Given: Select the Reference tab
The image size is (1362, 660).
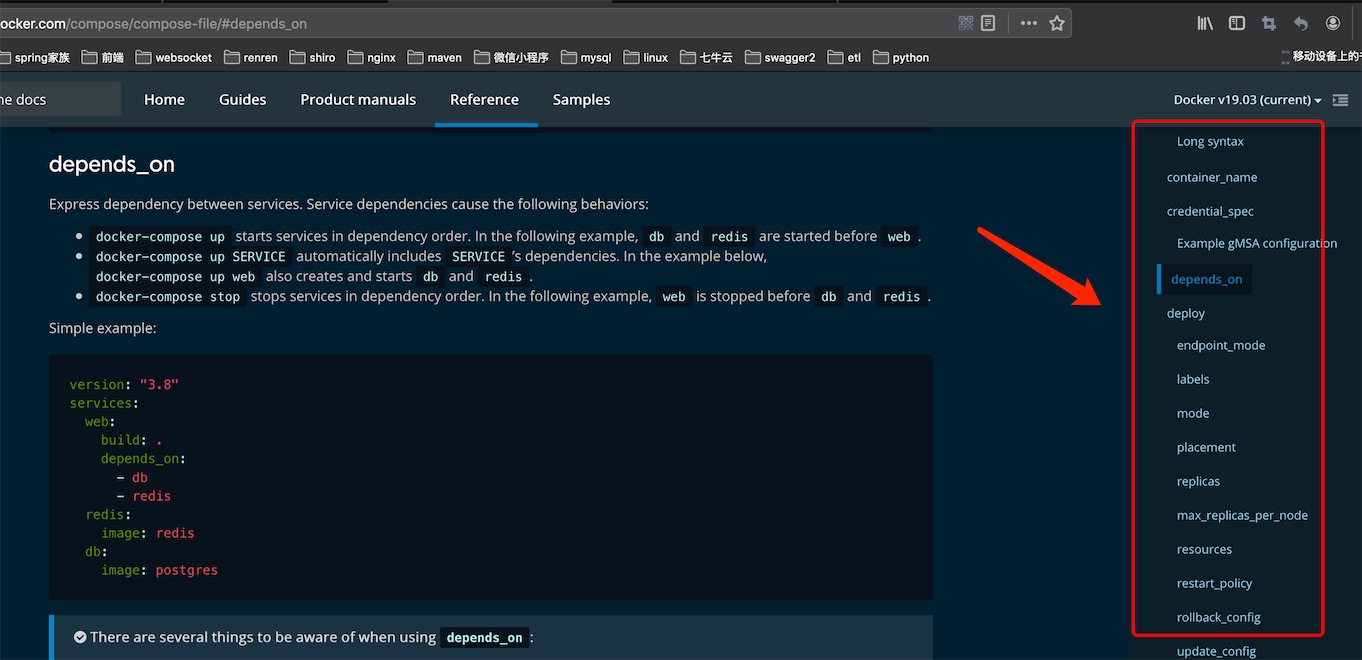Looking at the screenshot, I should 484,100.
